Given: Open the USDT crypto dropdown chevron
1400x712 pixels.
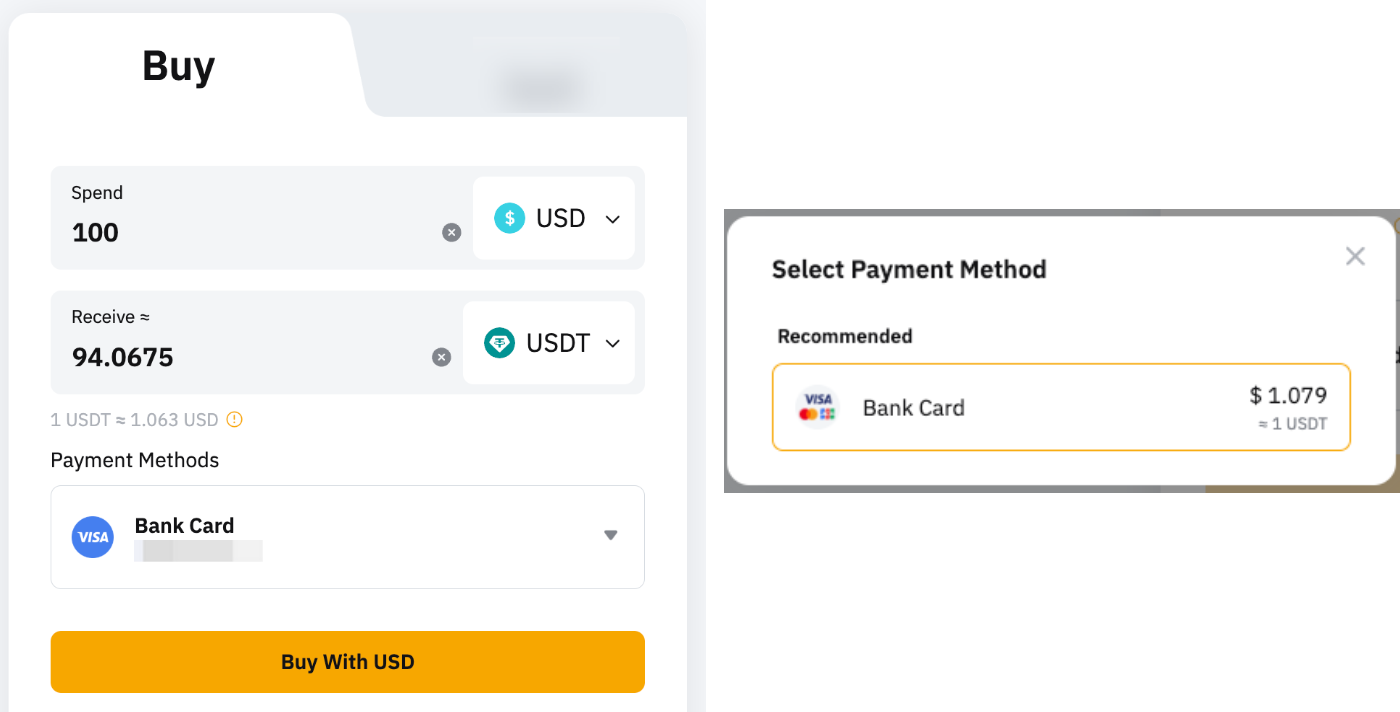Looking at the screenshot, I should coord(613,344).
